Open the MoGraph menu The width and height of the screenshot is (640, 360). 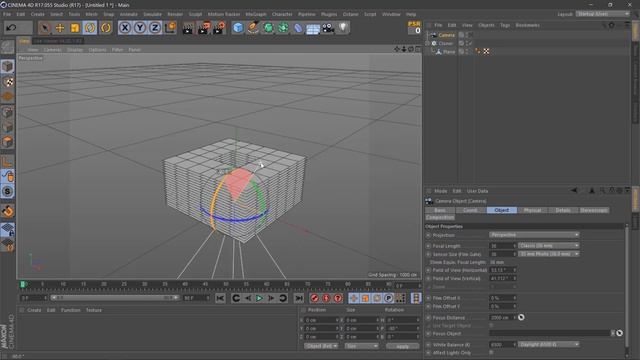coord(256,14)
